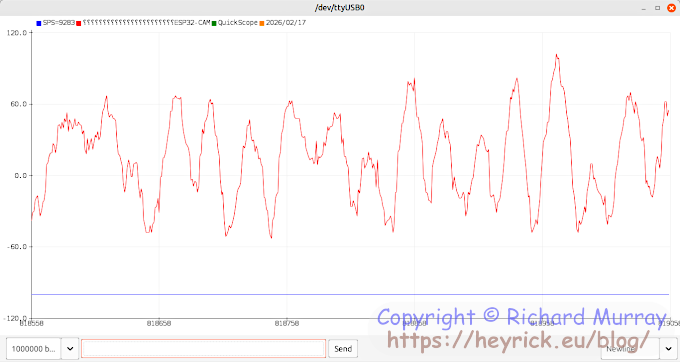680x362 pixels.
Task: Open the Newline line-ending dropdown arrow
Action: 668,349
